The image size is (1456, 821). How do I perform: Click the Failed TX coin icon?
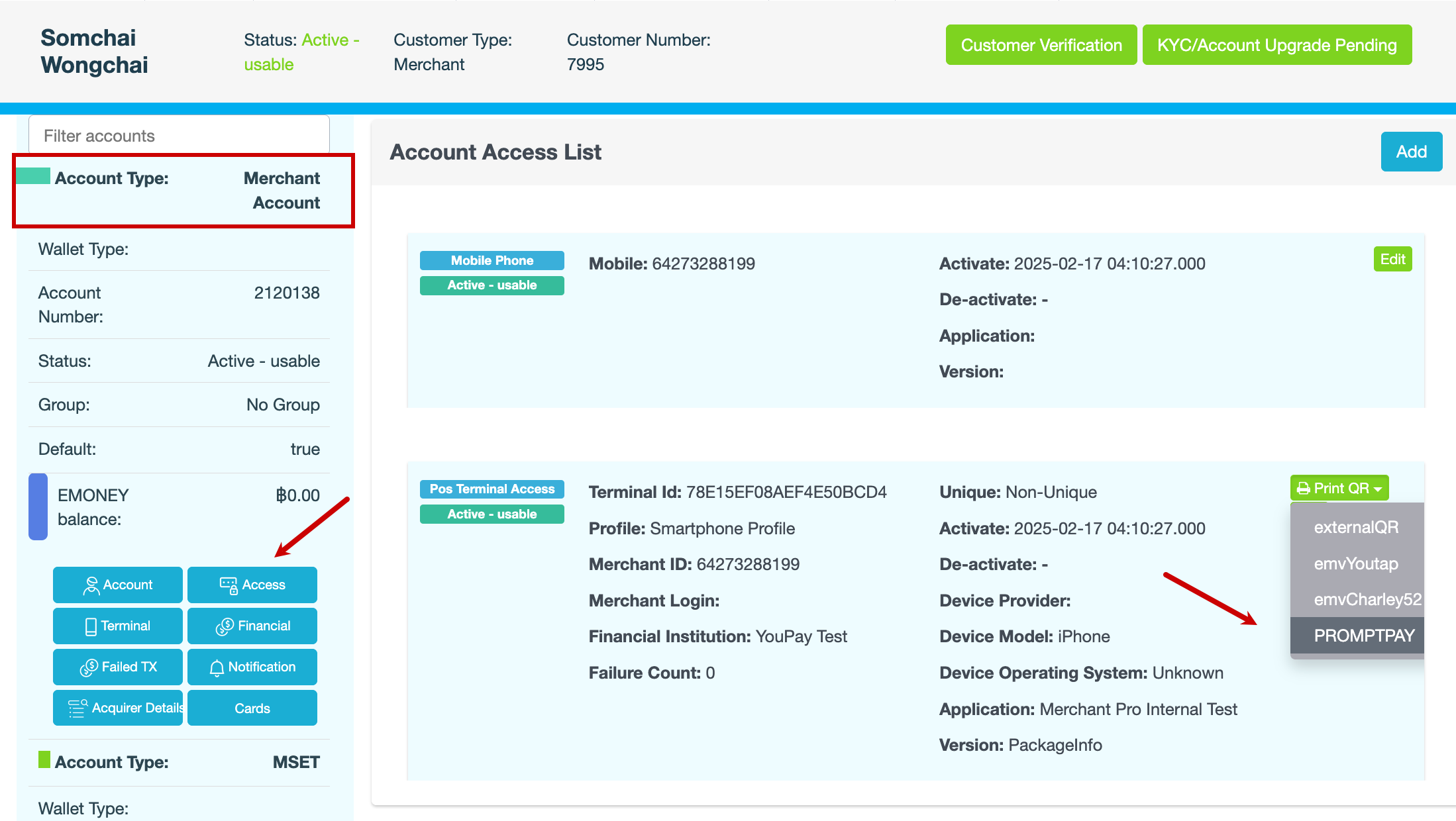pos(89,667)
